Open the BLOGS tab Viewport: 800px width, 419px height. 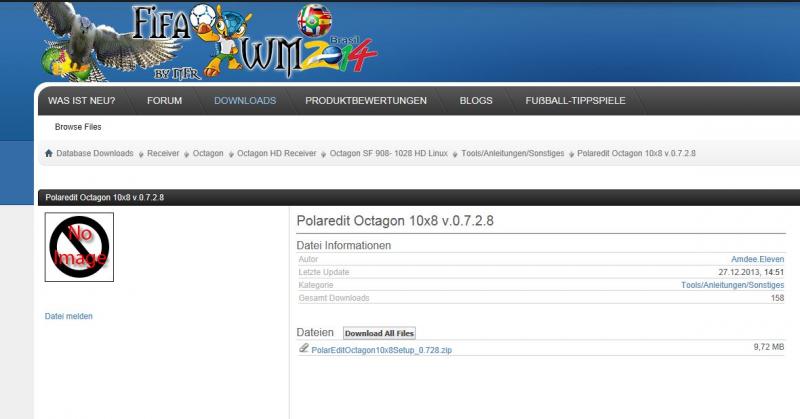(476, 101)
